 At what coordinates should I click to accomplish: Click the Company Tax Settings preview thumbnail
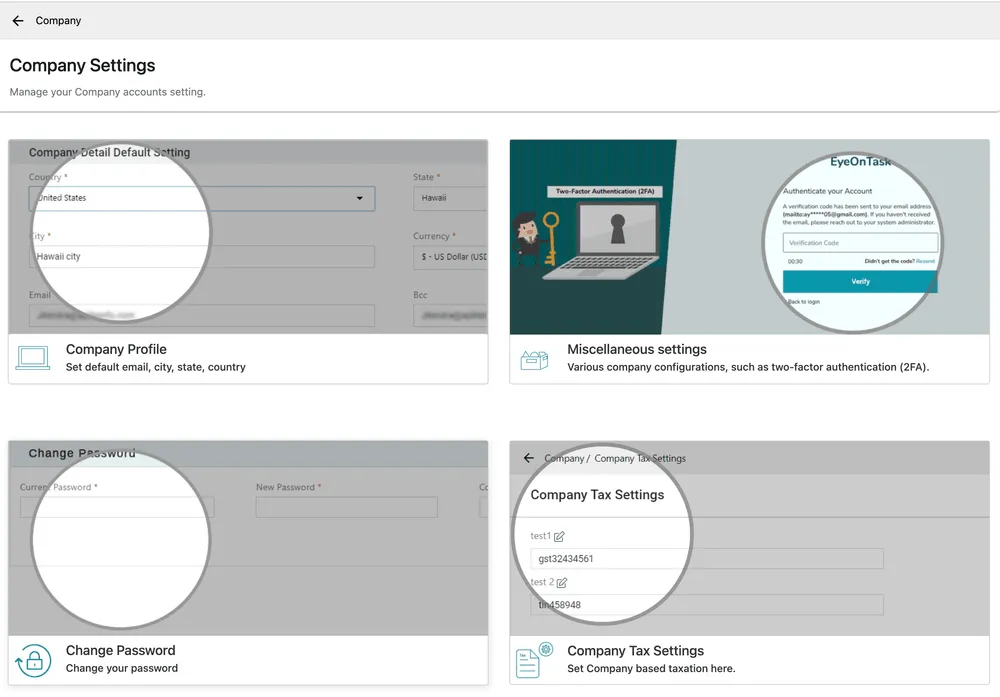749,538
